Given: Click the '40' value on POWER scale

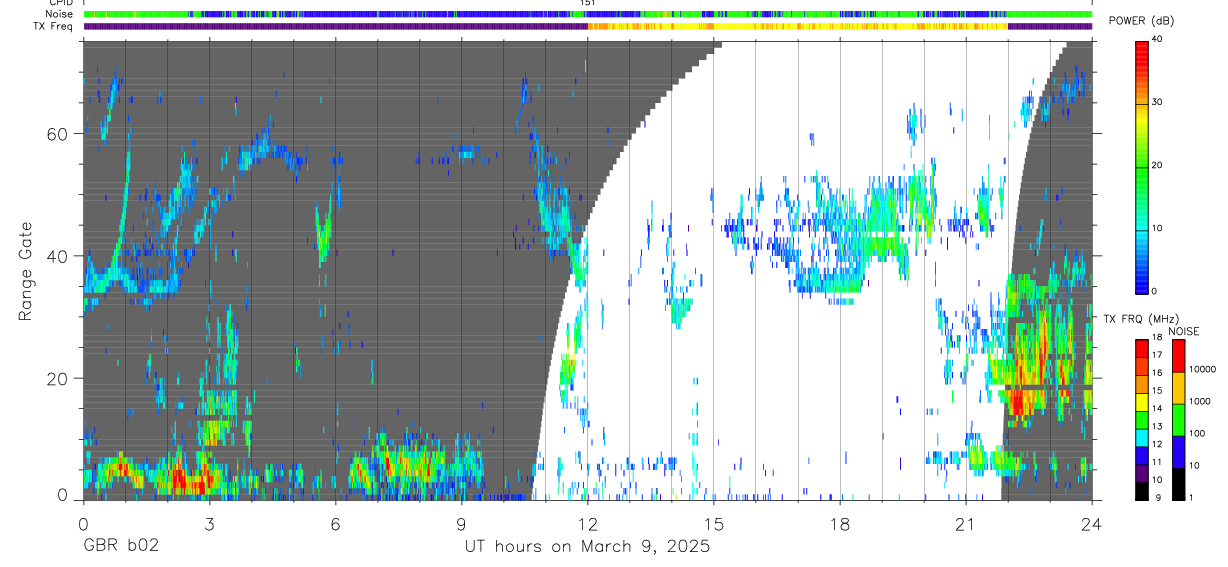Looking at the screenshot, I should [1158, 40].
